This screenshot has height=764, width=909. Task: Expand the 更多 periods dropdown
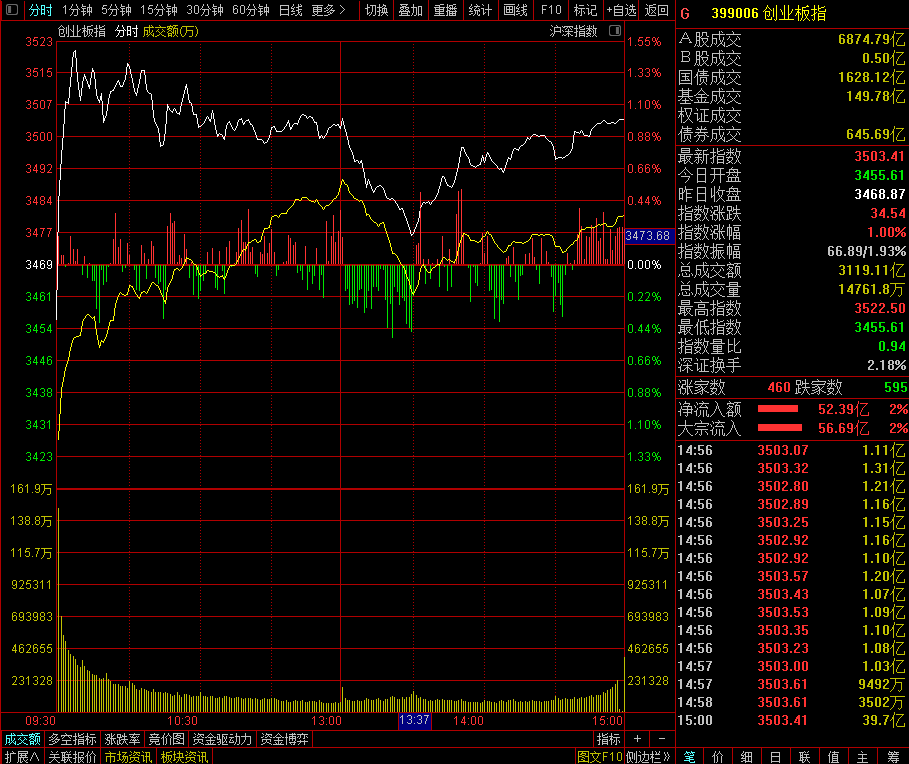coord(328,10)
